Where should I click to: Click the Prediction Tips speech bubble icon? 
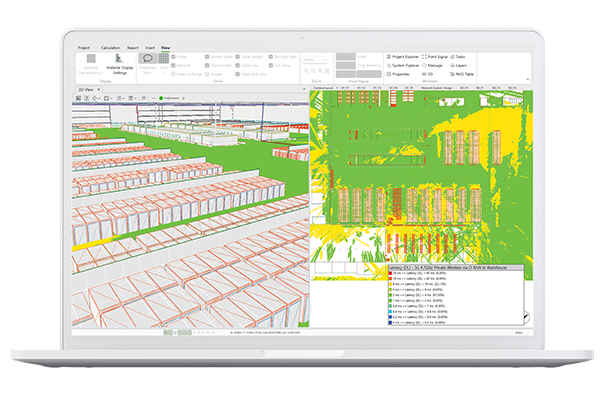click(x=148, y=59)
